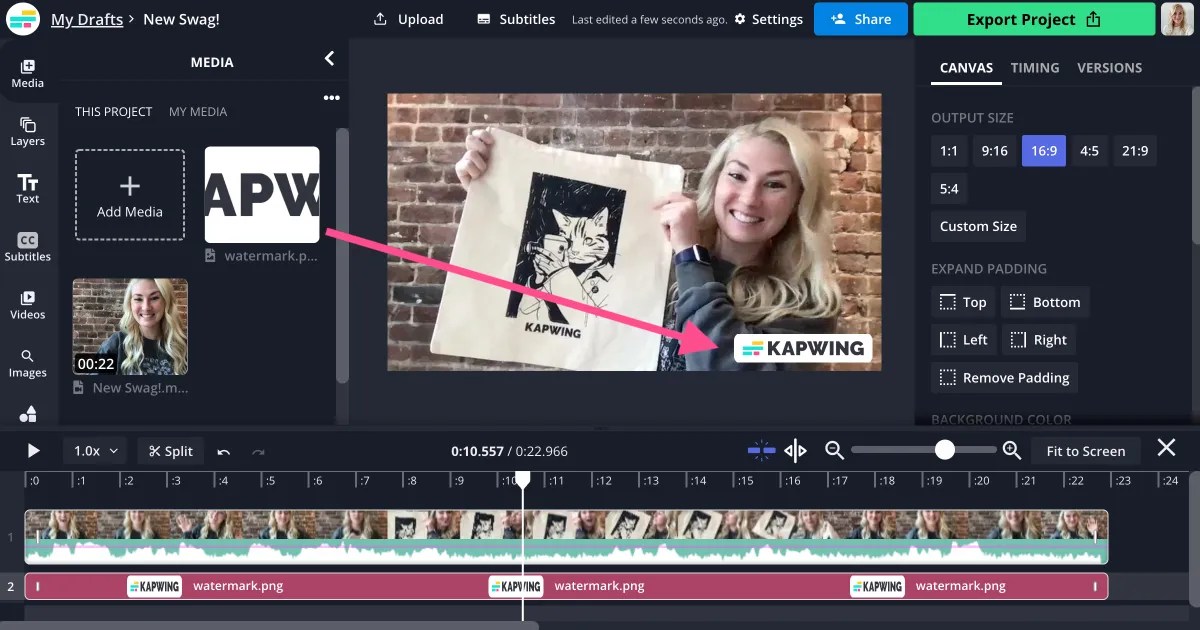Screen dimensions: 1200x630
Task: Open the Subtitles panel from the sidebar
Action: (28, 247)
